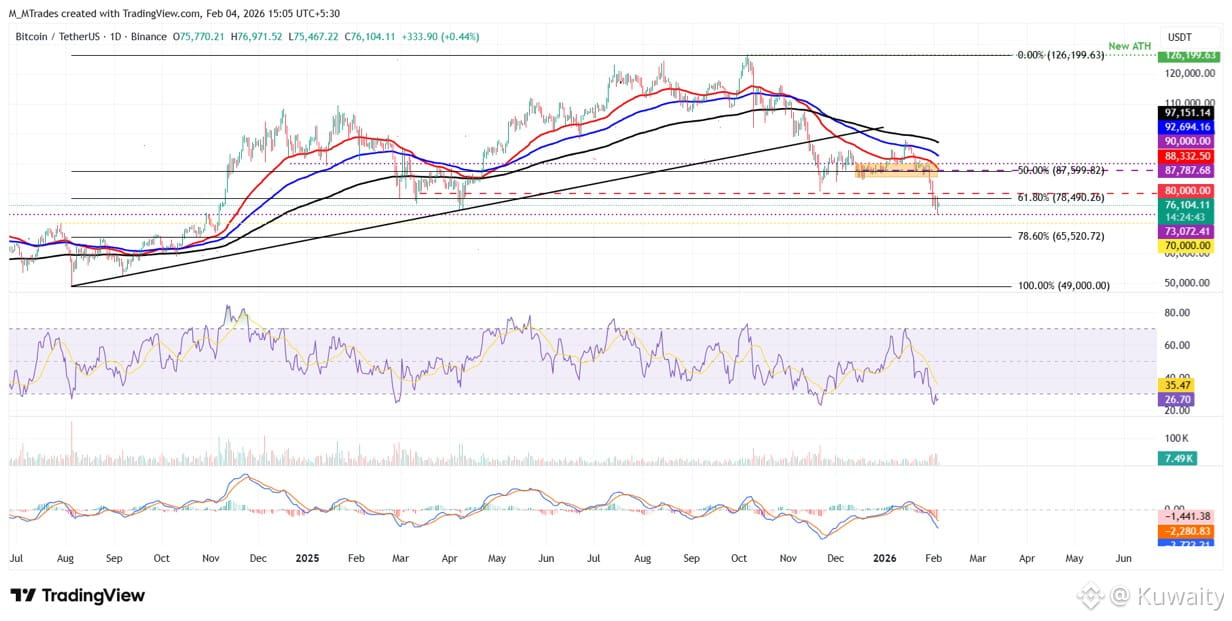
Task: Select the red 80,000.00 dashed level tag
Action: (1189, 190)
